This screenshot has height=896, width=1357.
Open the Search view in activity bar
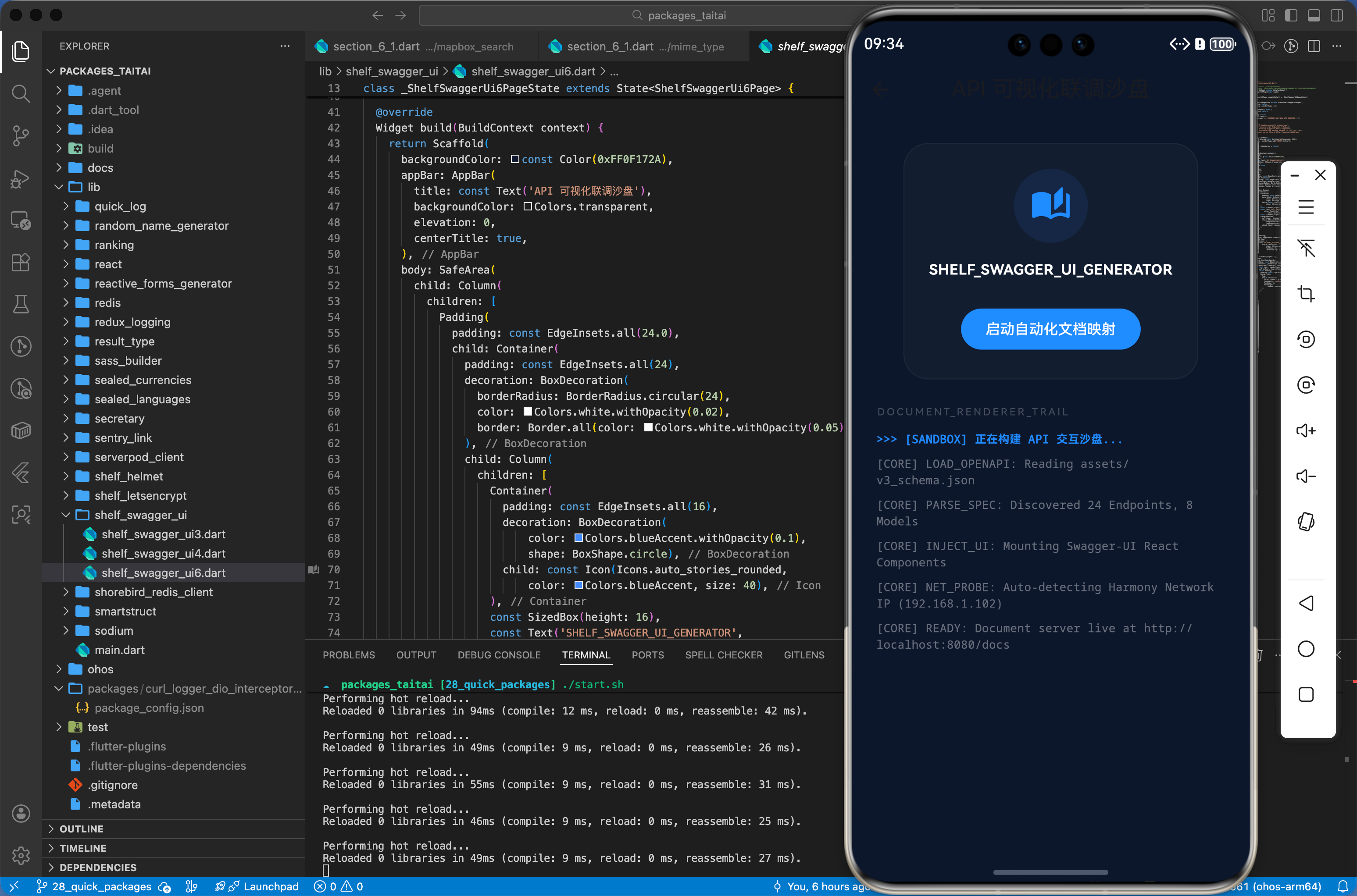21,93
